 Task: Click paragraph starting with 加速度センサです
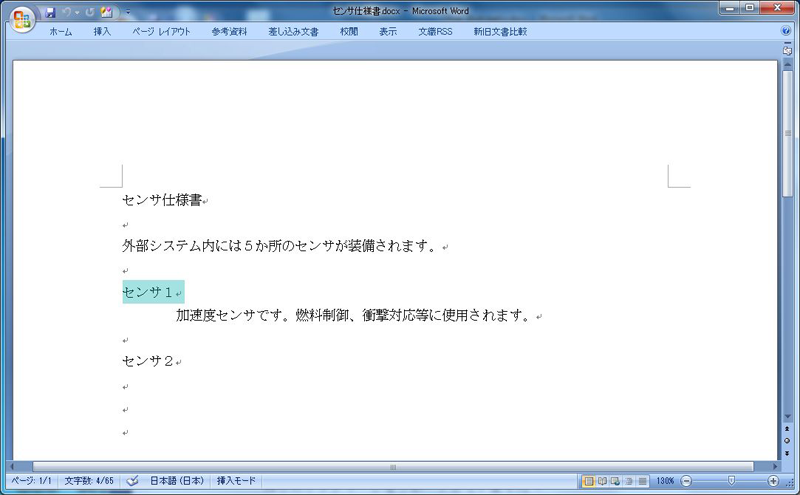pos(355,315)
